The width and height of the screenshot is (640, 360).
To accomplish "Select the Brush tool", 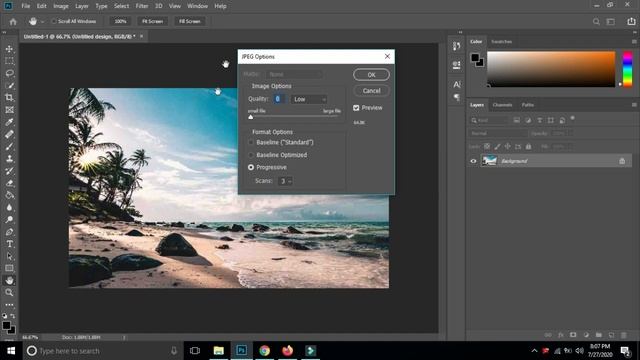I will click(9, 147).
